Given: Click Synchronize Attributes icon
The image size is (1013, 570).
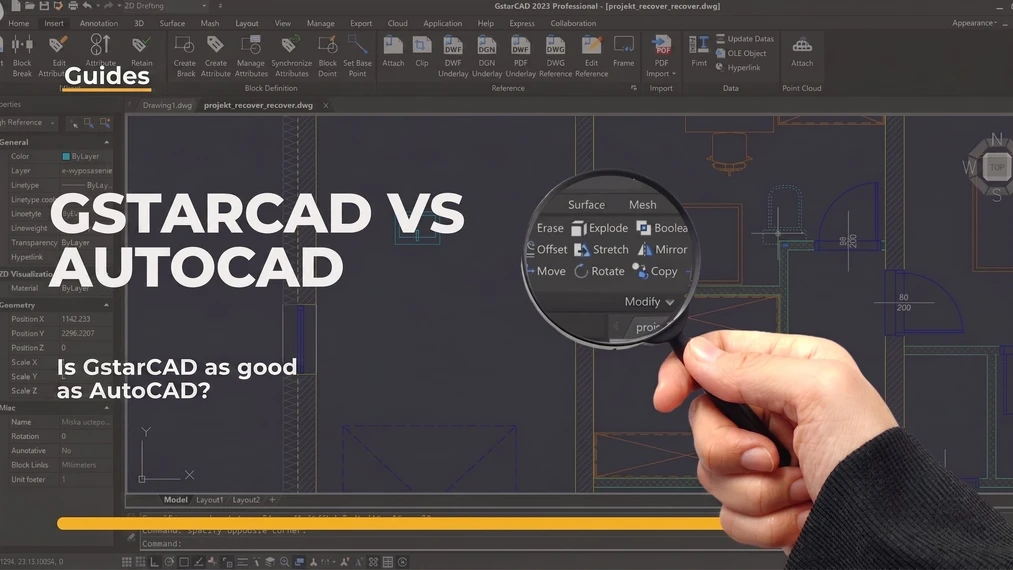Looking at the screenshot, I should tap(290, 45).
